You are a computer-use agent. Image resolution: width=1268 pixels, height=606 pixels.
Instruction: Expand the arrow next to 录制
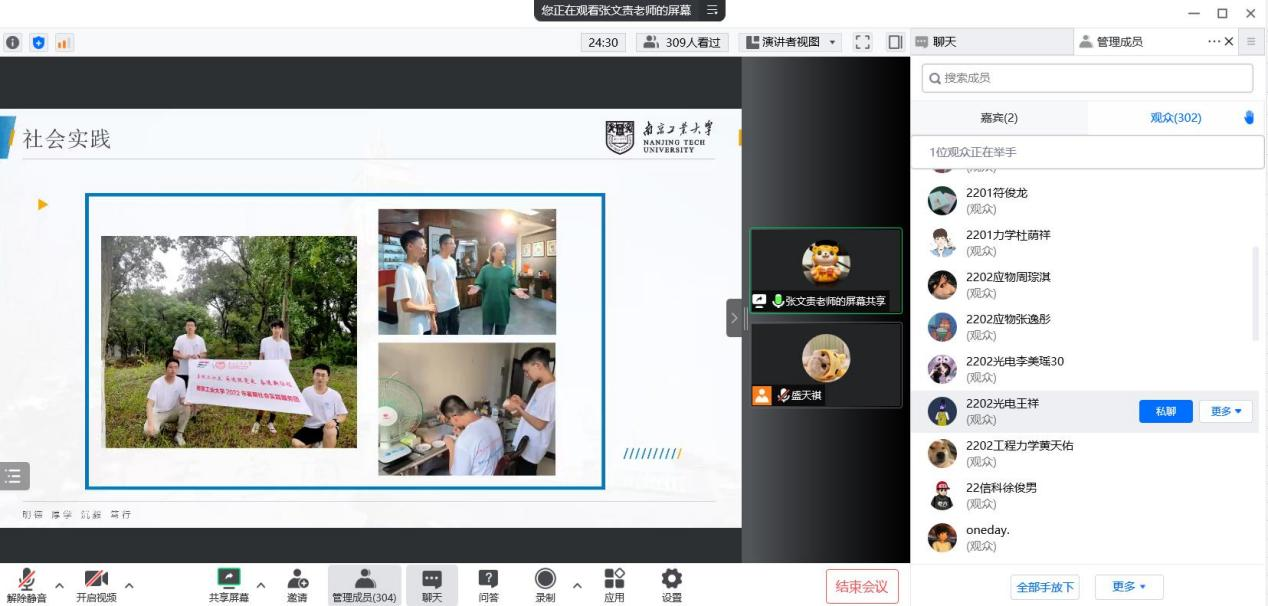(x=577, y=585)
